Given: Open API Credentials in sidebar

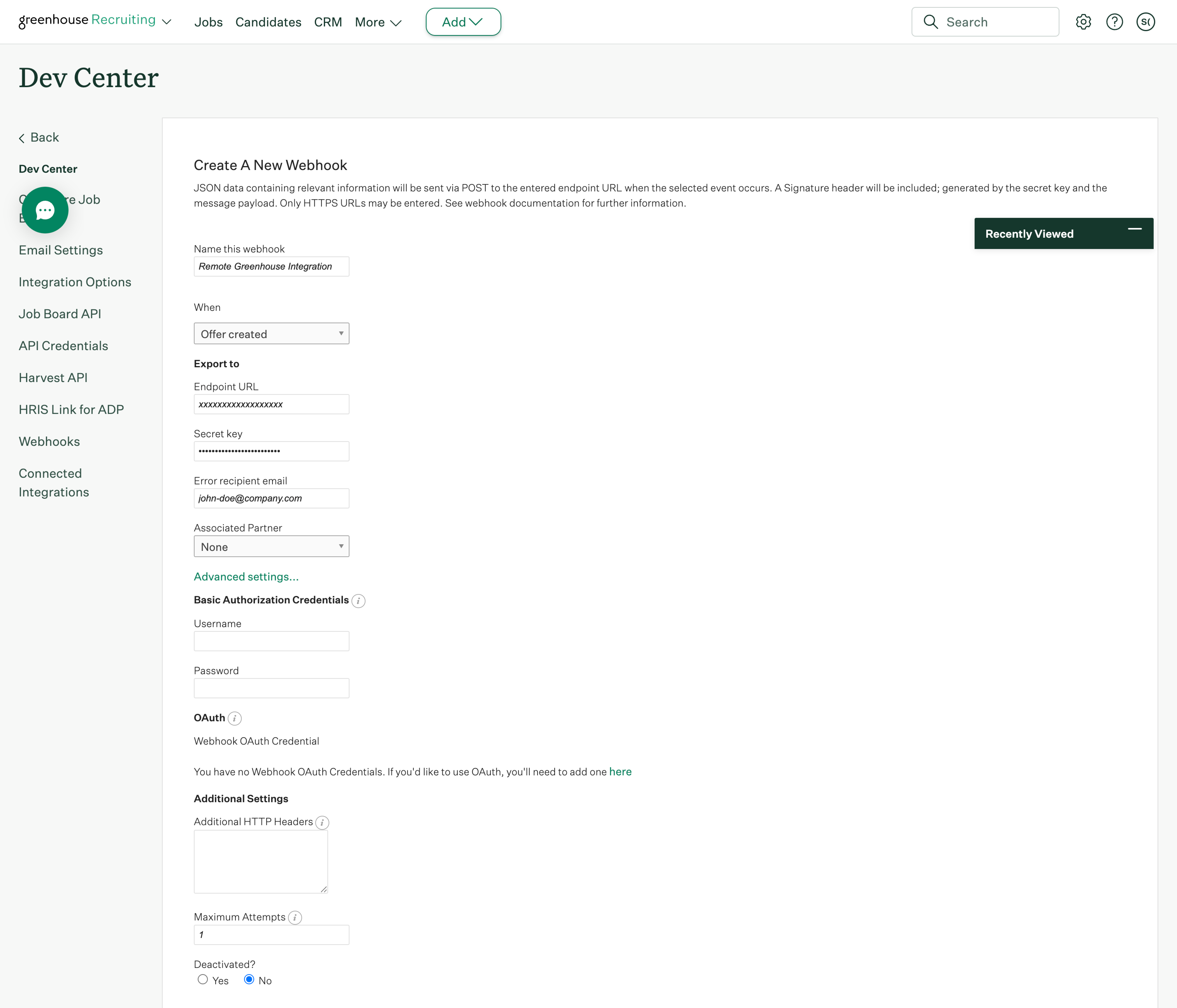Looking at the screenshot, I should (x=64, y=346).
